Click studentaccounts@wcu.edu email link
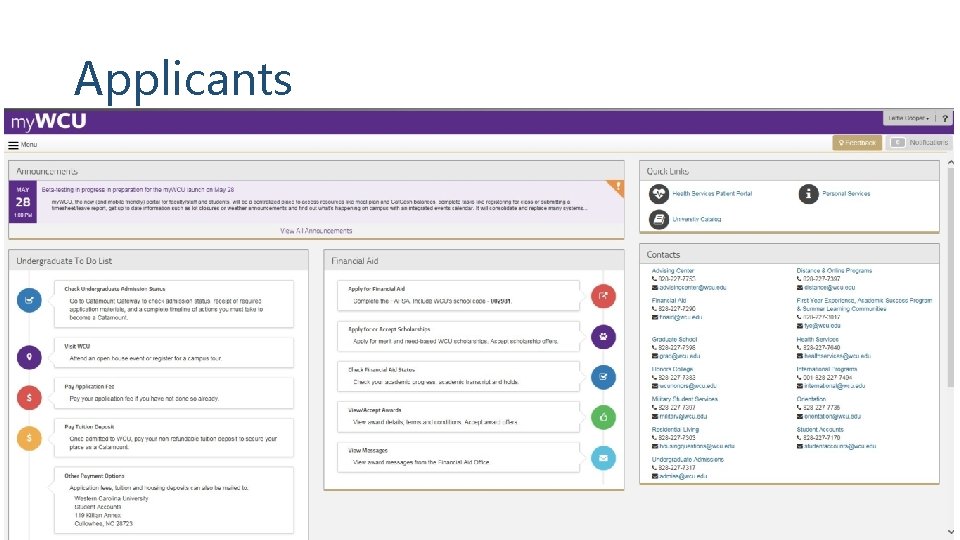 coord(839,446)
